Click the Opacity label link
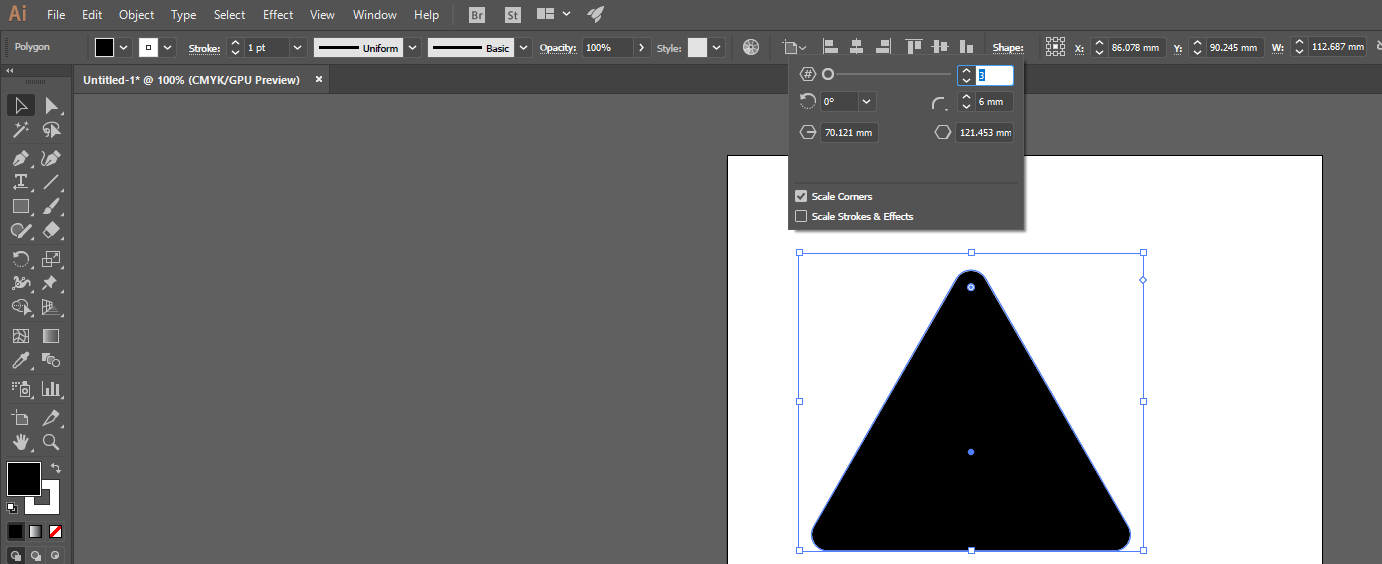The width and height of the screenshot is (1382, 564). click(x=558, y=48)
